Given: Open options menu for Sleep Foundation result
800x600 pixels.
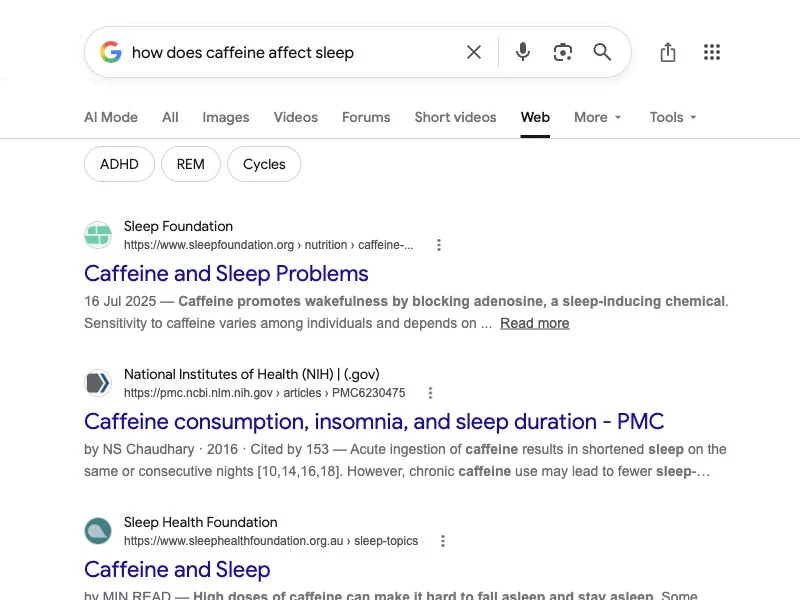Looking at the screenshot, I should [x=439, y=245].
